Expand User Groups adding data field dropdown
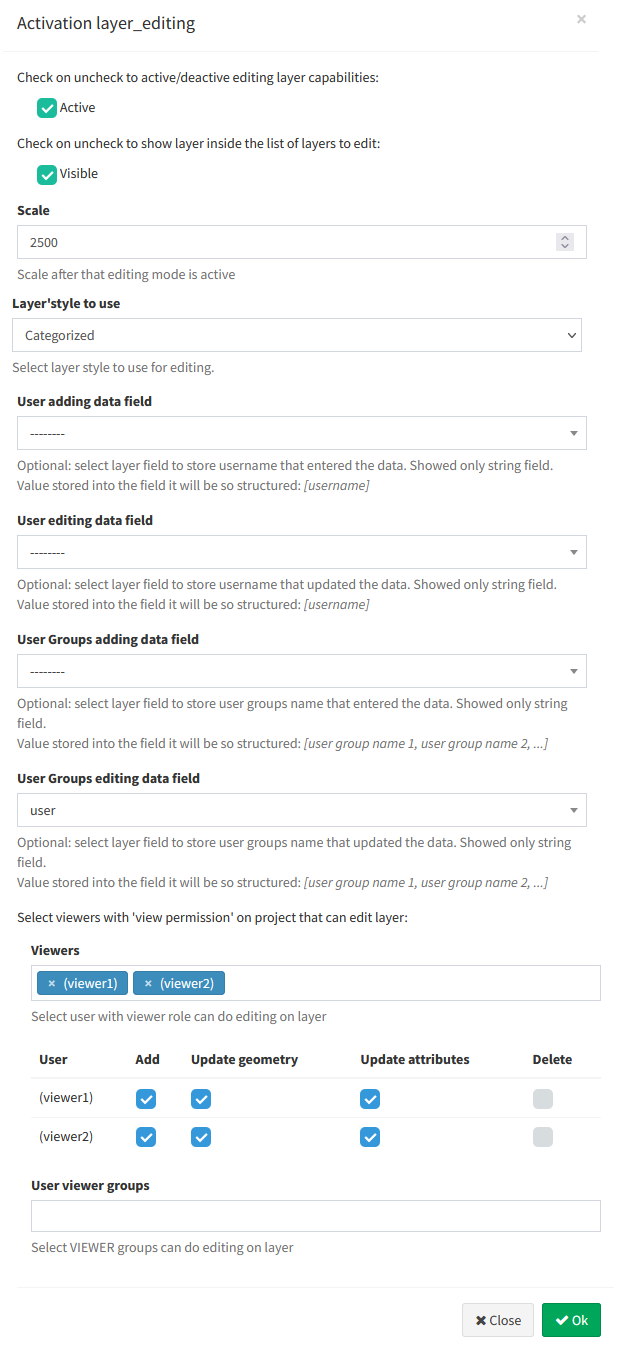 pos(302,671)
